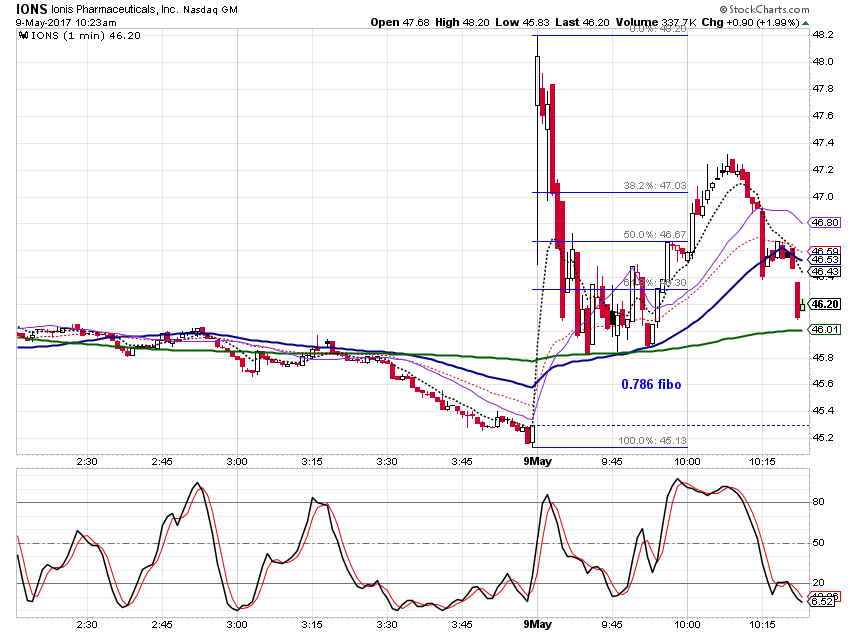Screen dimensions: 850x633
Task: Click the IONS (1 min) 46.20 legend label
Action: pyautogui.click(x=86, y=36)
